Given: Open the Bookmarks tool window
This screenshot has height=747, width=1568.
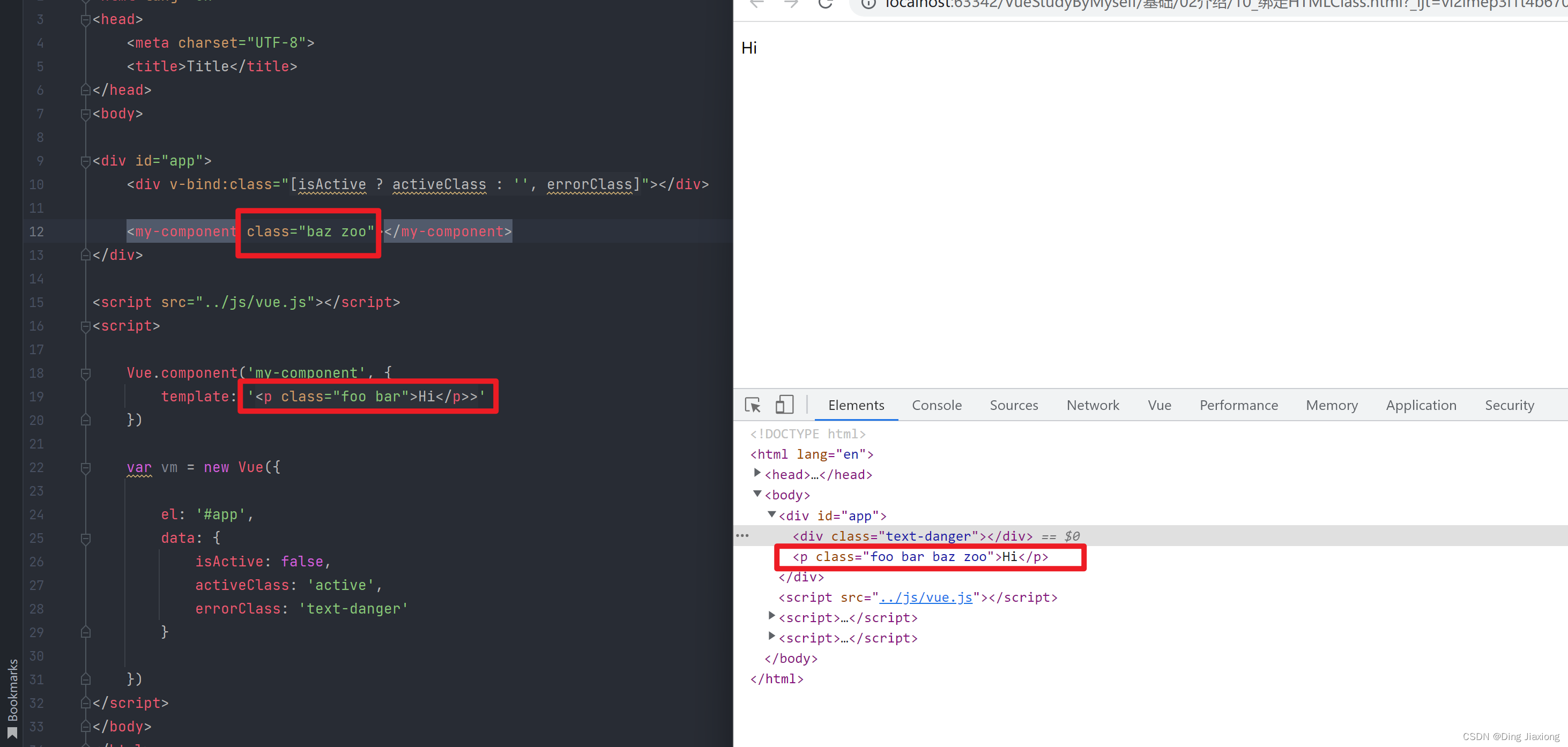Looking at the screenshot, I should (x=13, y=698).
